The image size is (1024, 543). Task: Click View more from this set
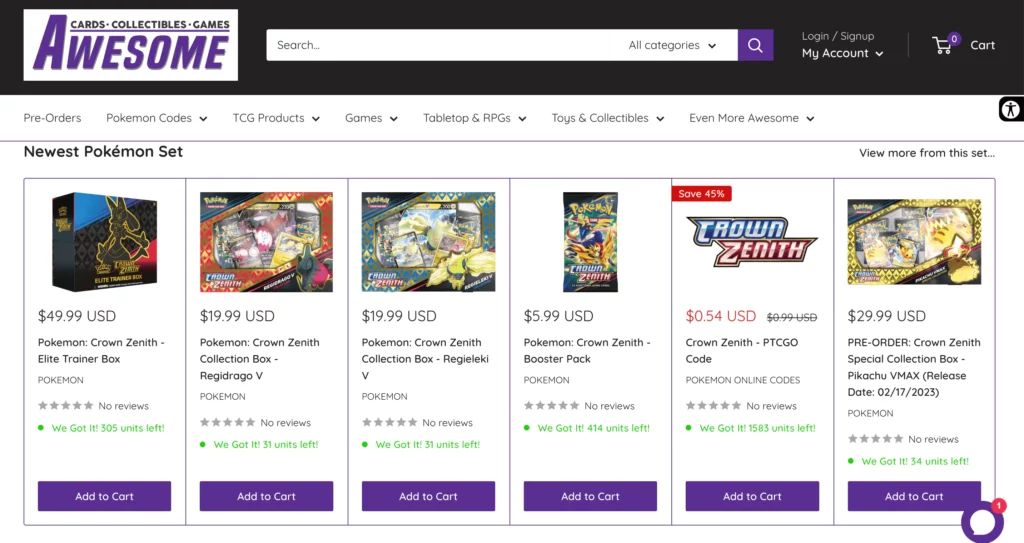click(x=927, y=153)
